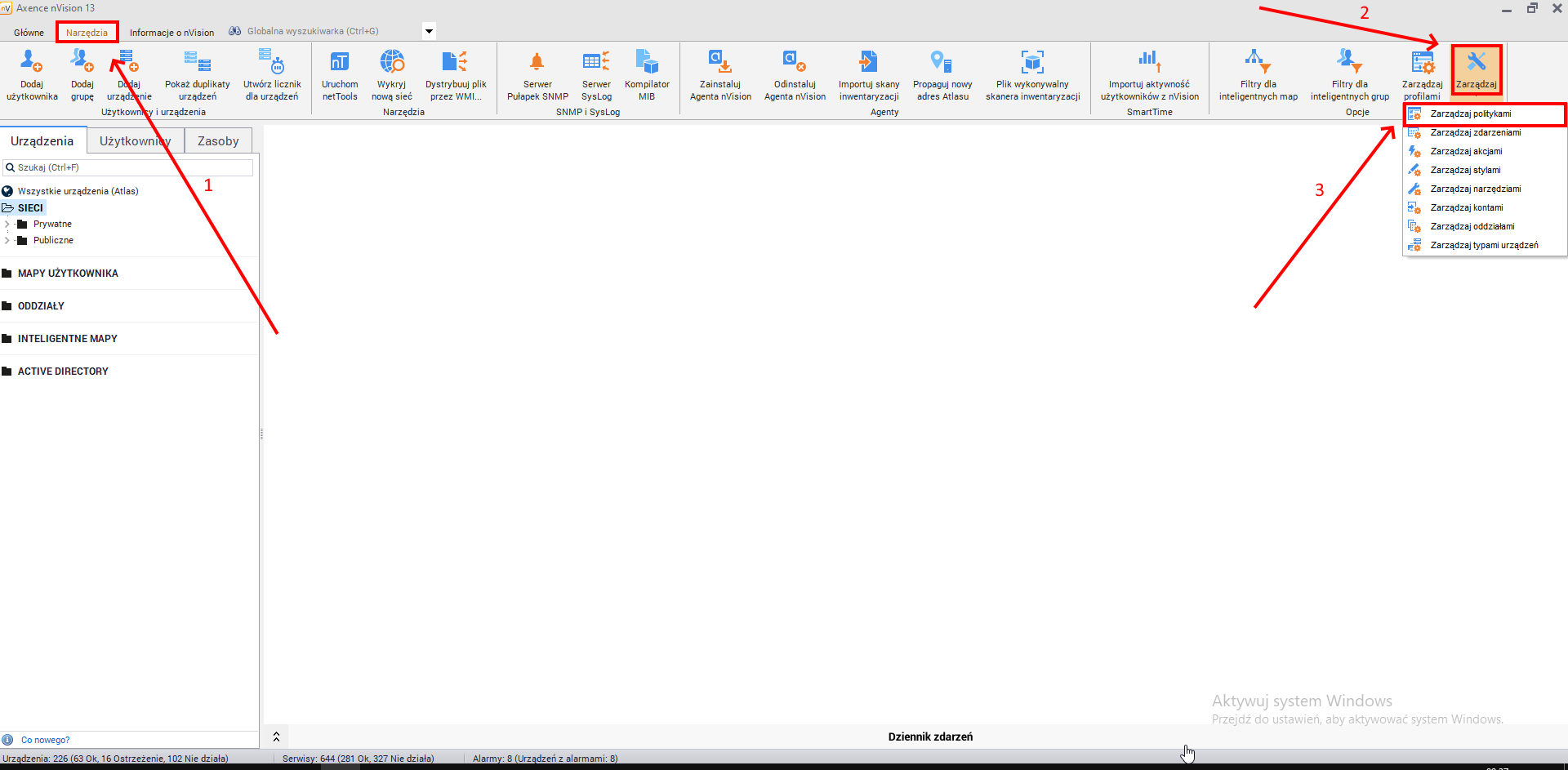Switch to the Użytkownicy panel tab
This screenshot has width=1568, height=770.
(135, 141)
